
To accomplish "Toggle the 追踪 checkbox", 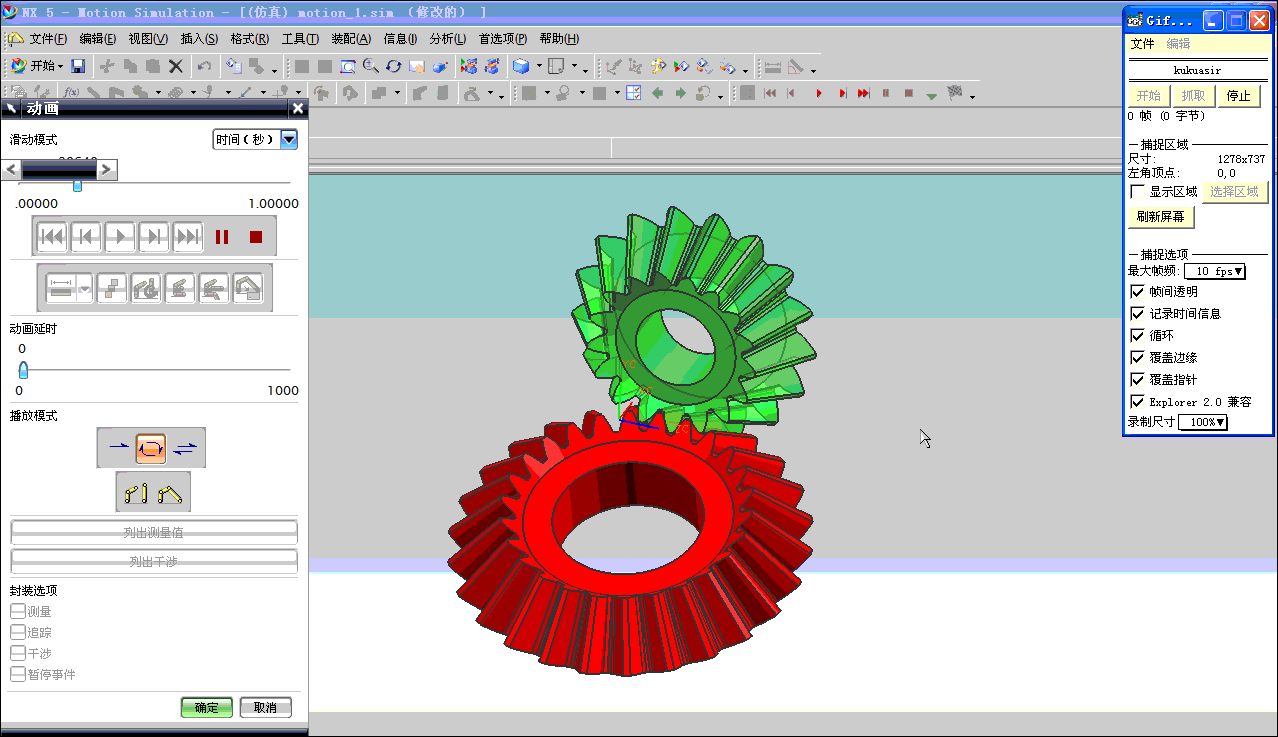I will [x=17, y=632].
